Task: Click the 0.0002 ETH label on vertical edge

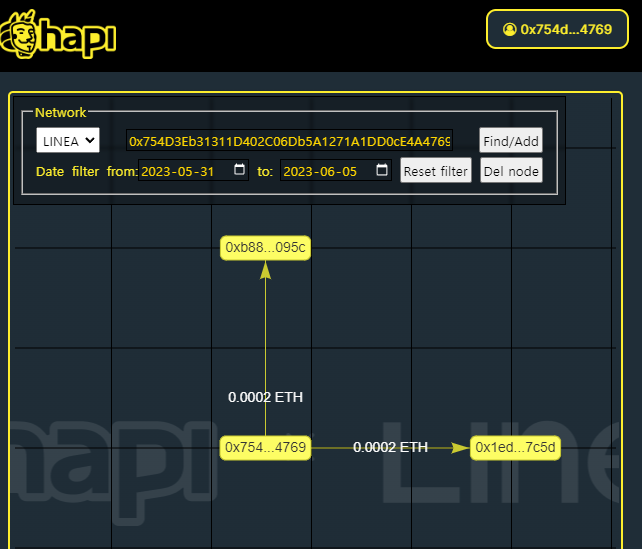Action: (265, 397)
